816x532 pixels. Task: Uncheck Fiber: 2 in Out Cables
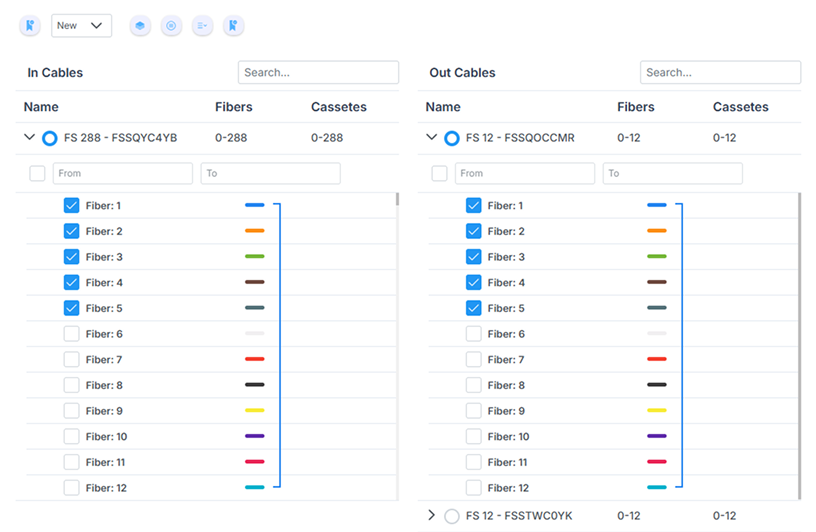point(474,231)
